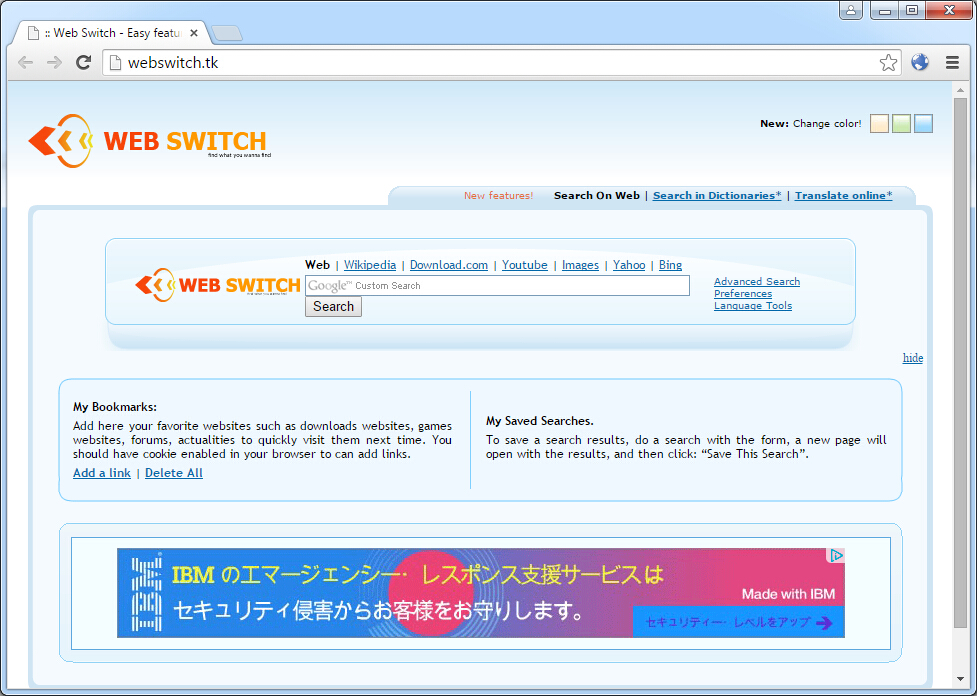Switch search source to Yahoo

pos(629,265)
